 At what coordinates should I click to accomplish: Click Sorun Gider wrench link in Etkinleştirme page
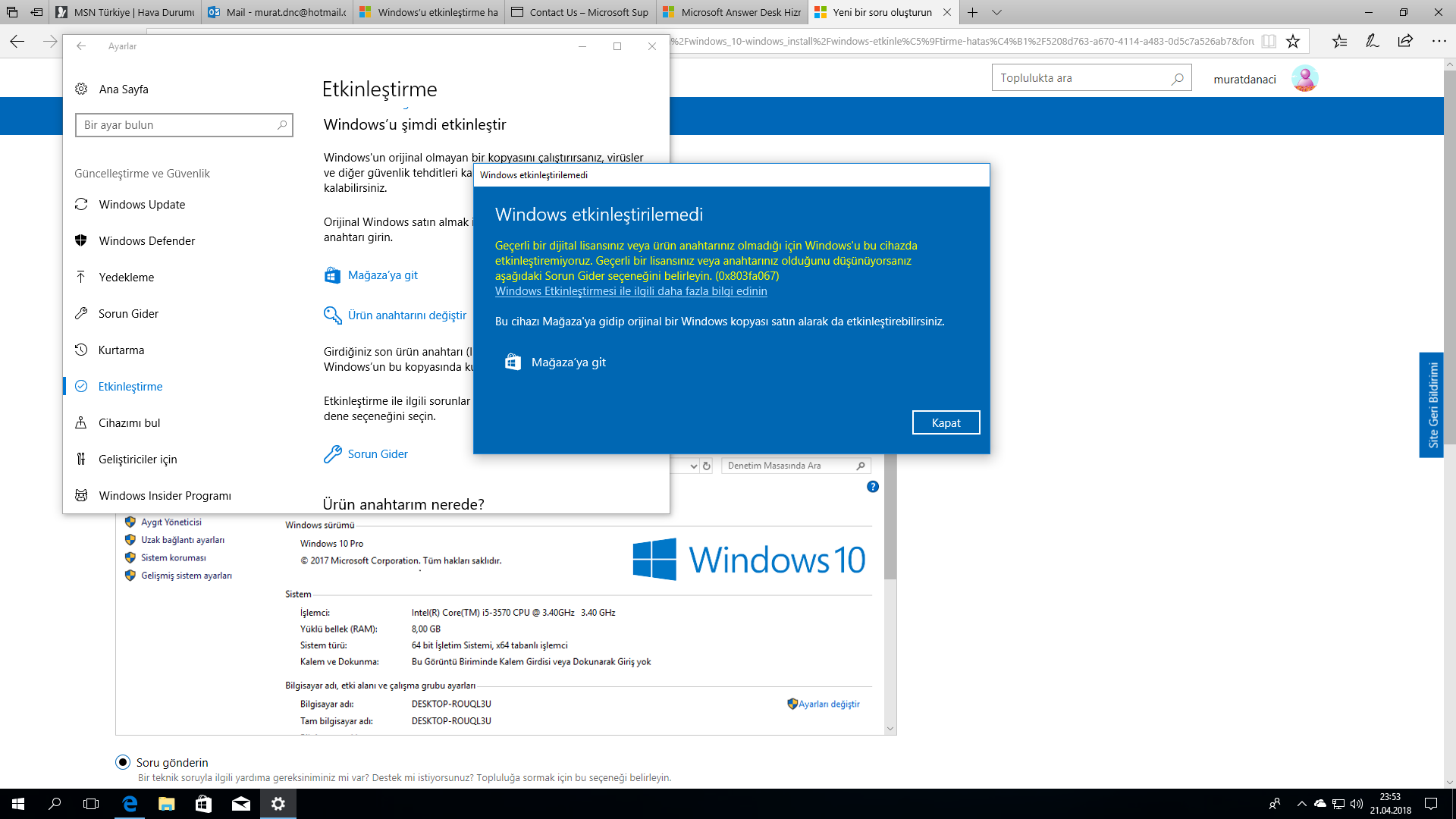pos(366,454)
